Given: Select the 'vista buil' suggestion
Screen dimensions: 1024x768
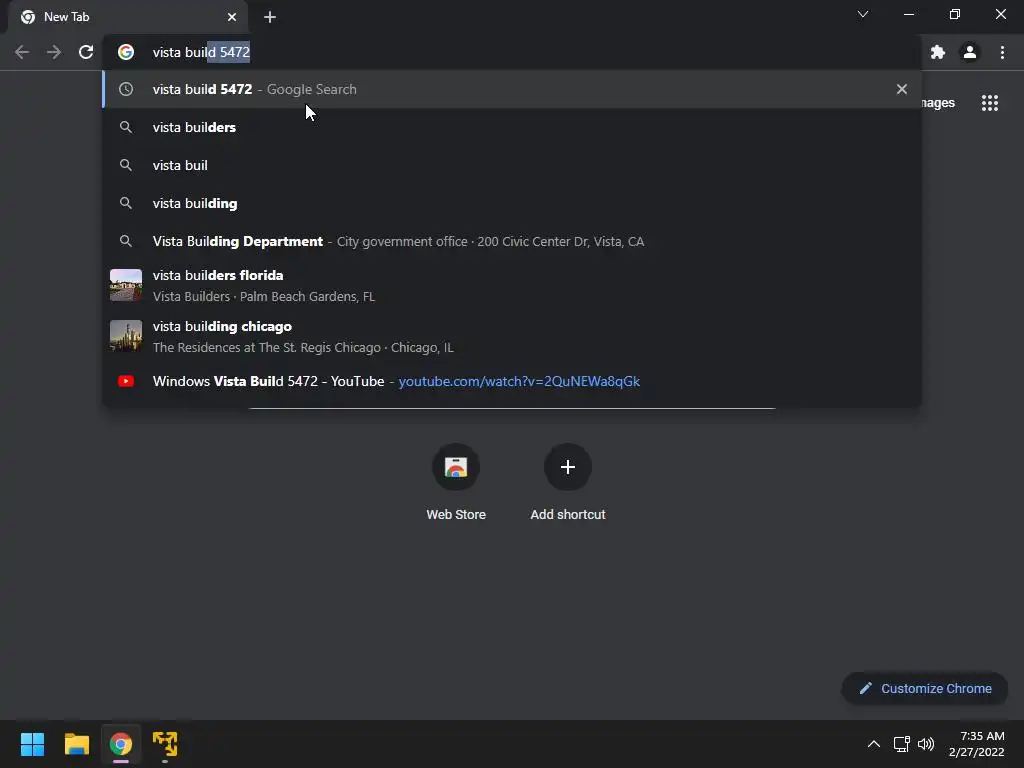Looking at the screenshot, I should pyautogui.click(x=512, y=165).
